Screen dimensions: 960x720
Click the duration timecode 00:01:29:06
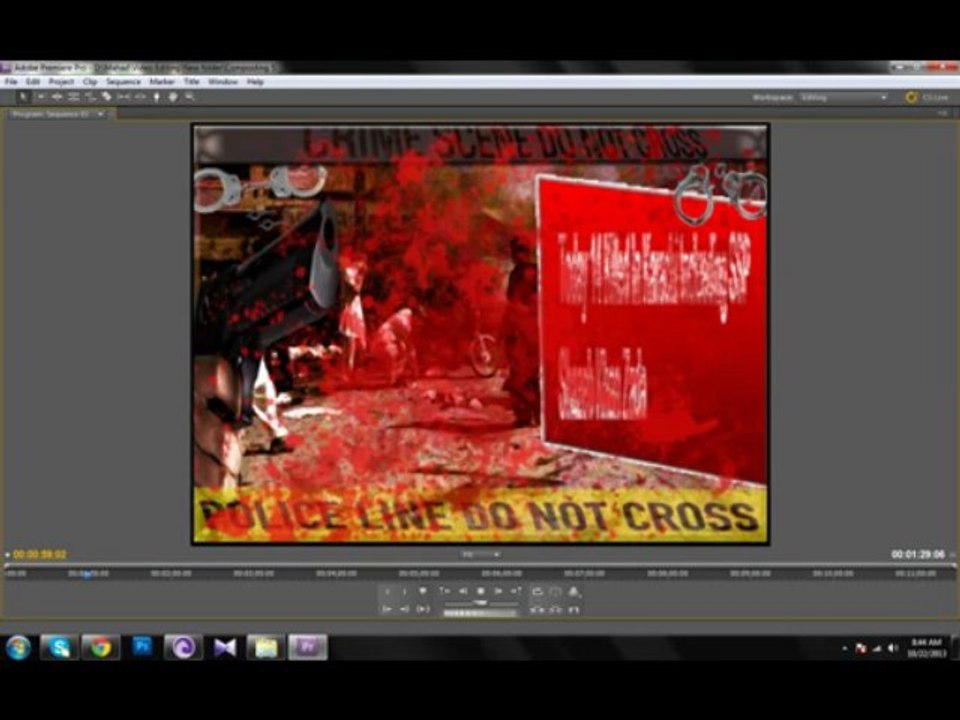coord(918,555)
